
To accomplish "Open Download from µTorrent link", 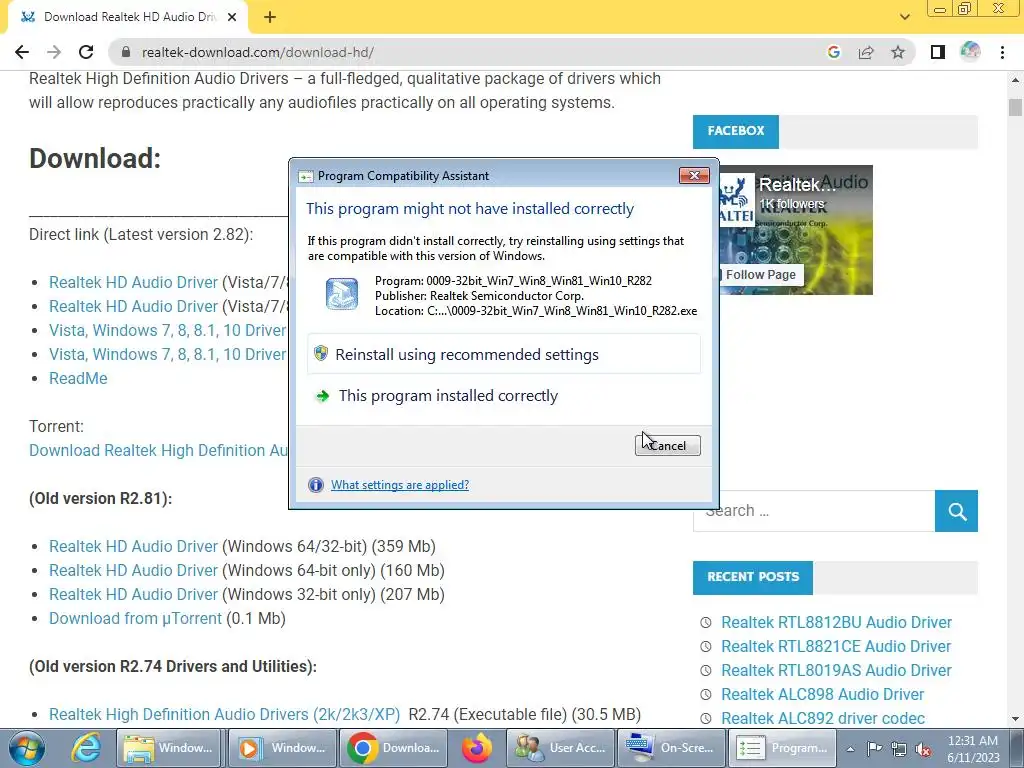I will [135, 618].
